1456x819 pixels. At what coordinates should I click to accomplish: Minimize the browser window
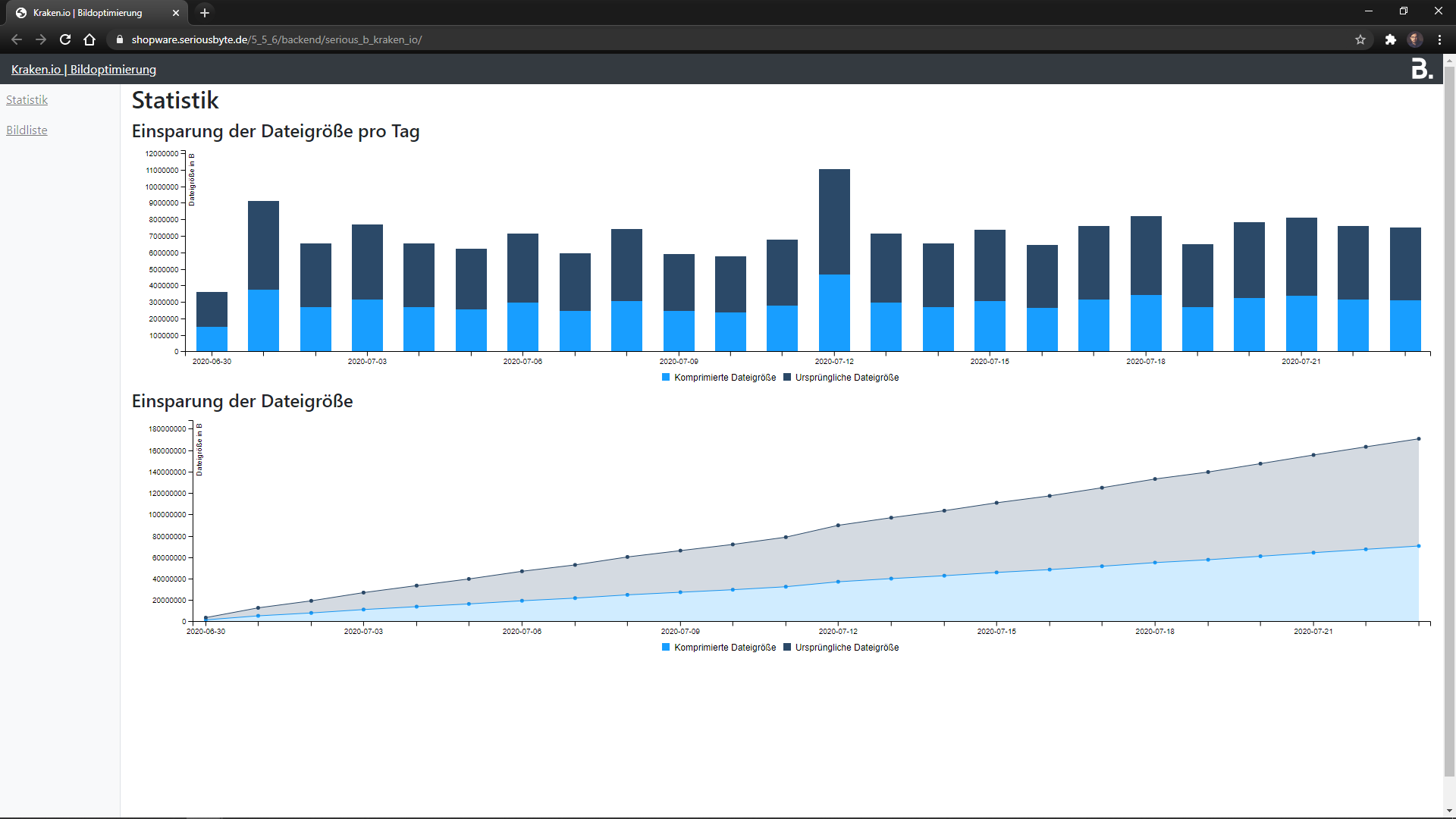click(1369, 11)
